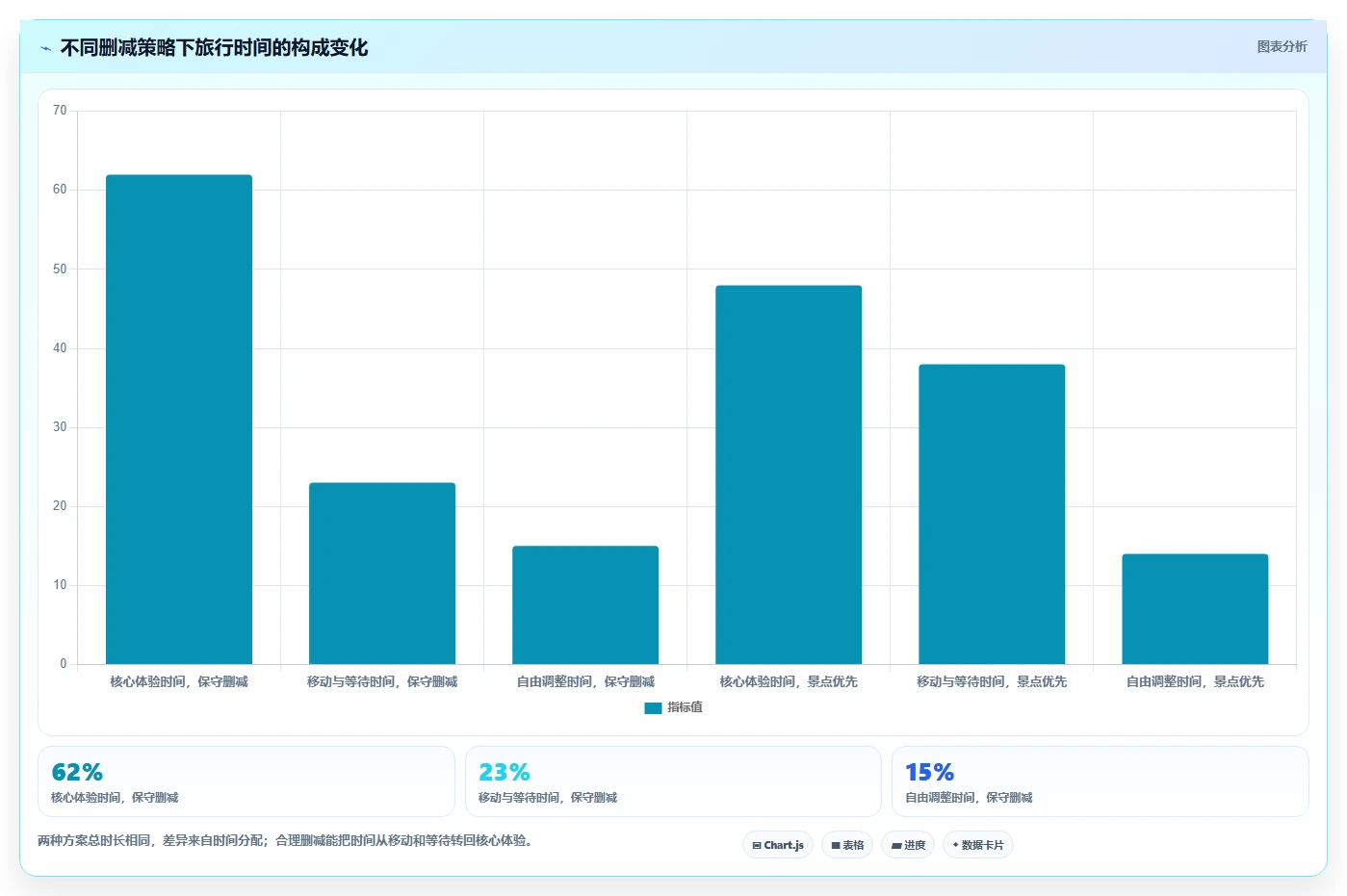Click the 图表分析 label in the header
The image size is (1347, 896).
click(x=1282, y=46)
